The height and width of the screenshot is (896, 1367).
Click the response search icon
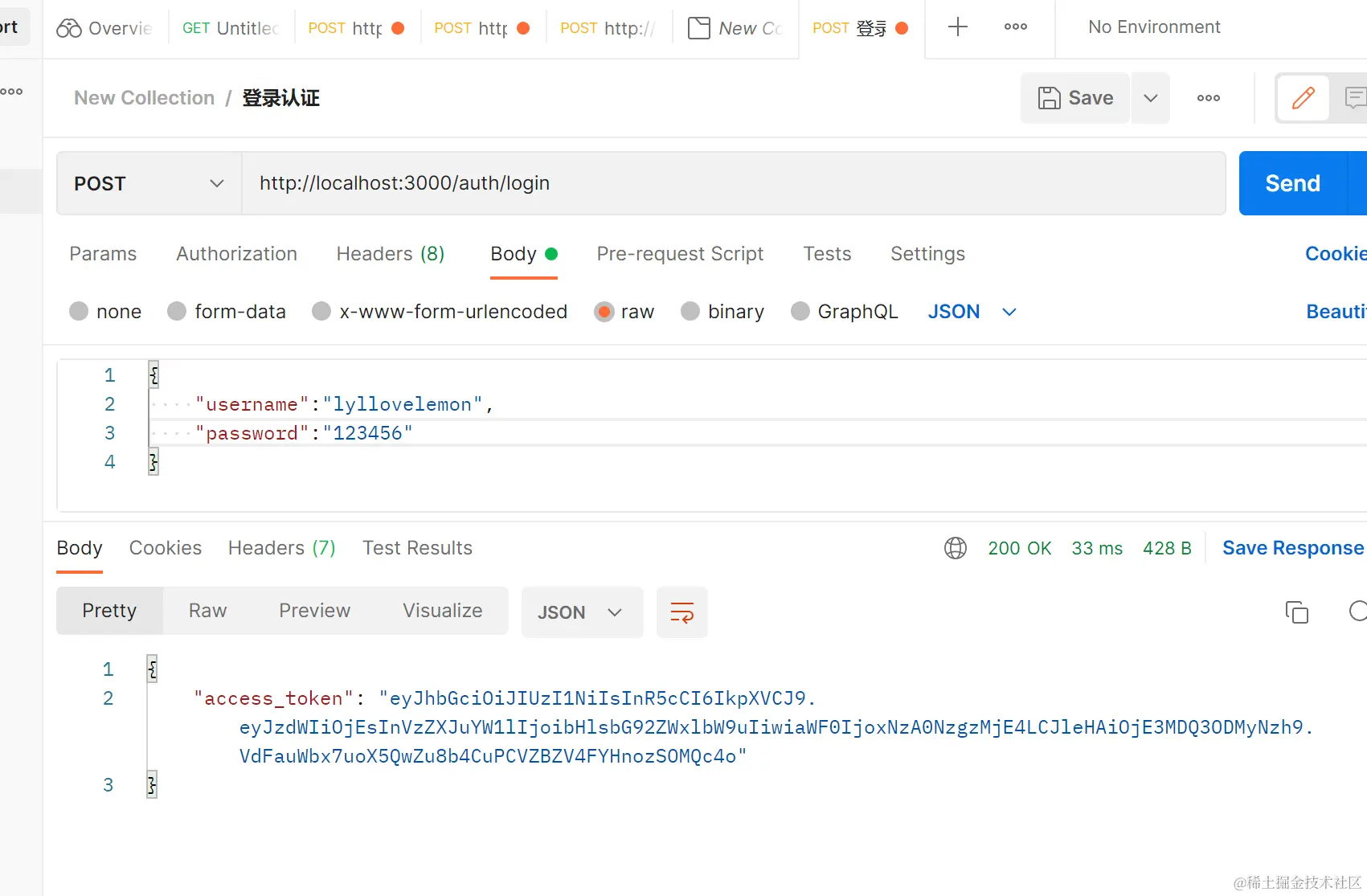pyautogui.click(x=1357, y=612)
